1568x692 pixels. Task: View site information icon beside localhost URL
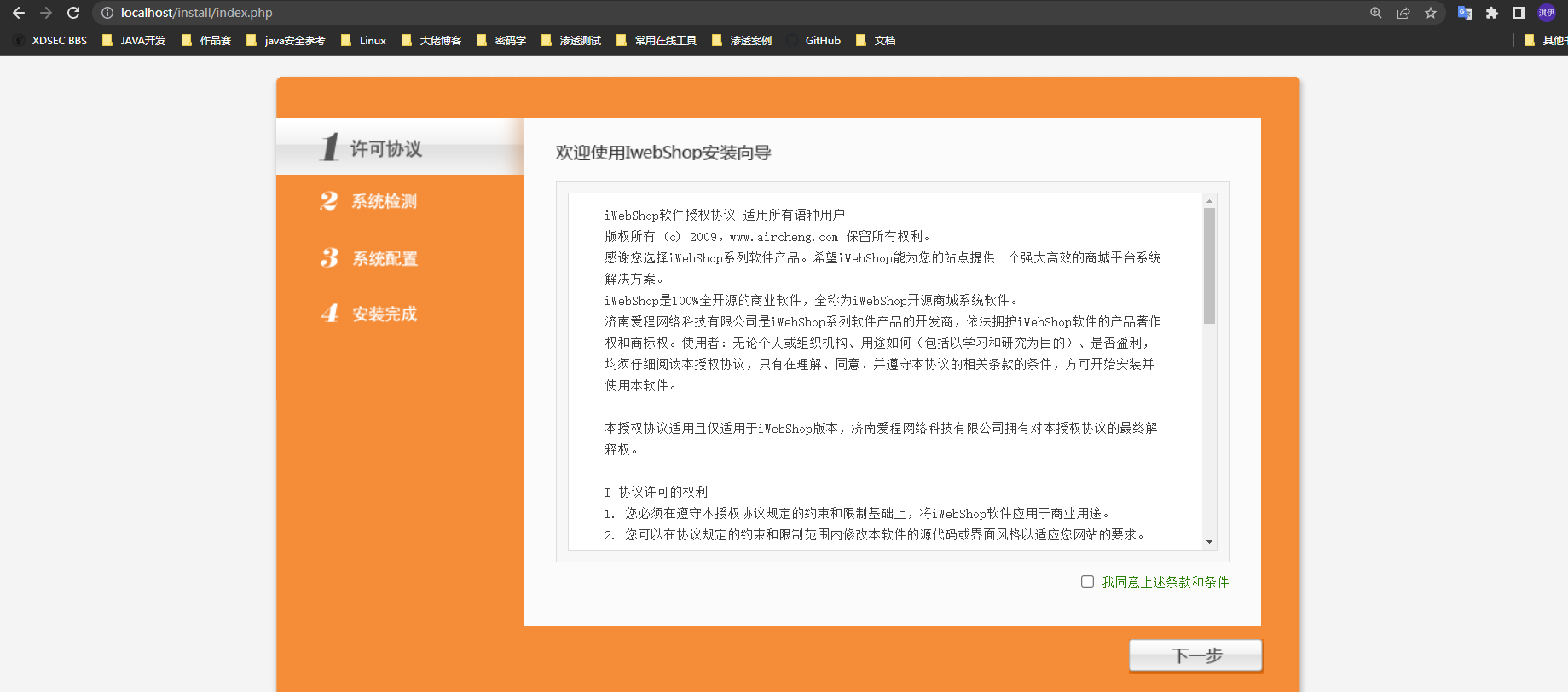(107, 13)
